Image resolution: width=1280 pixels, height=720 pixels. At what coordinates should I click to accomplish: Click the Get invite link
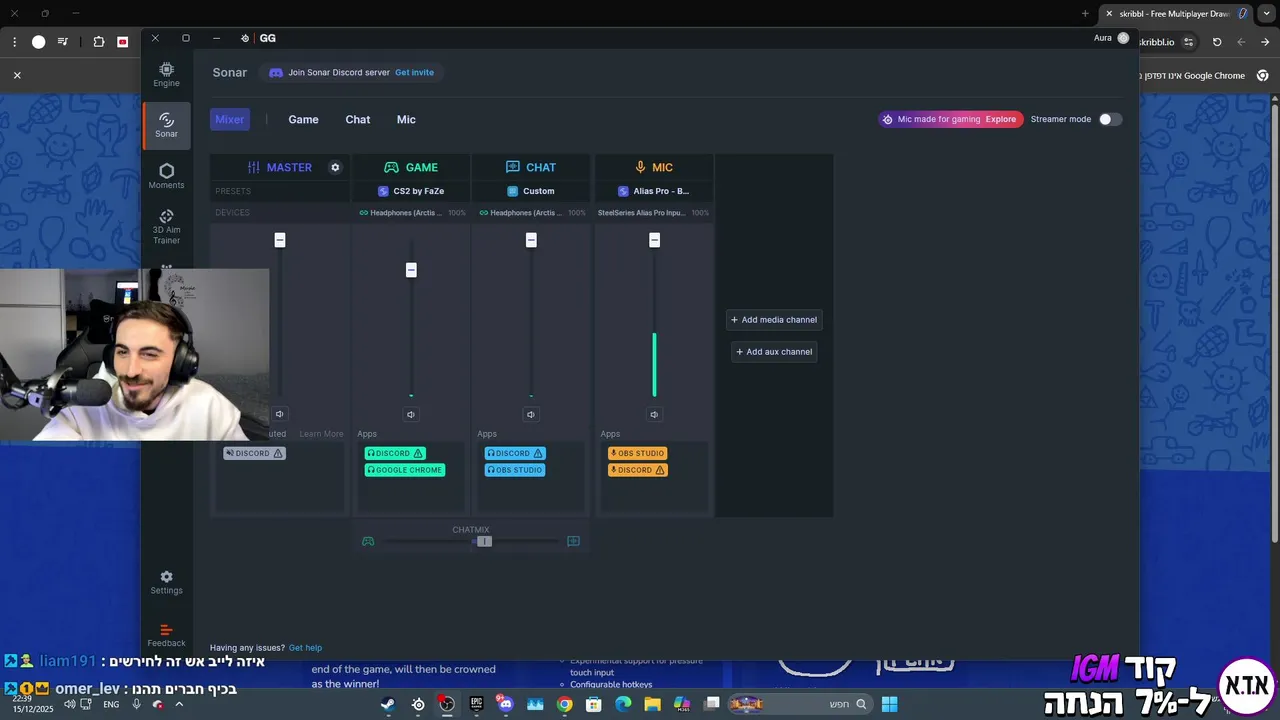(414, 72)
